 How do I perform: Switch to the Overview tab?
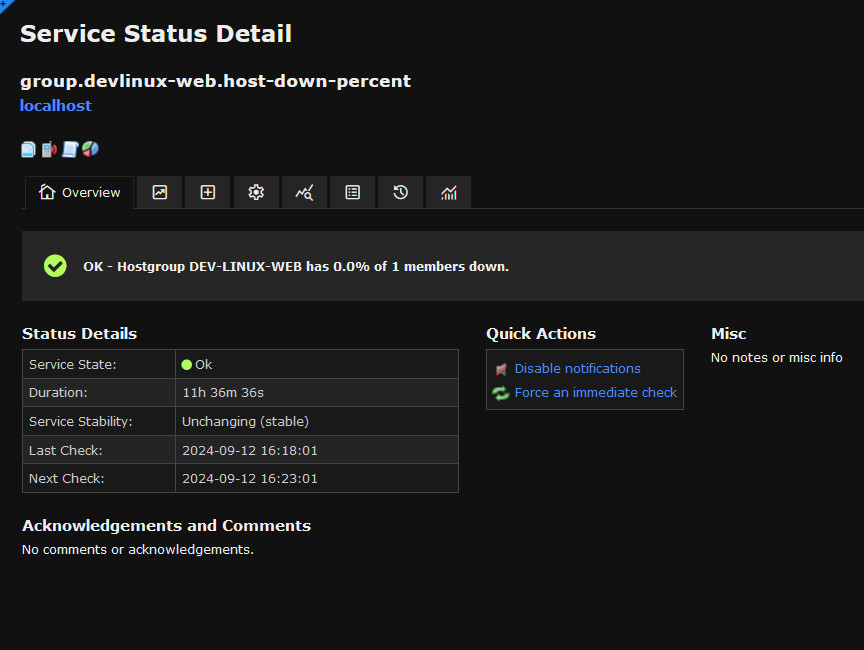(x=79, y=192)
